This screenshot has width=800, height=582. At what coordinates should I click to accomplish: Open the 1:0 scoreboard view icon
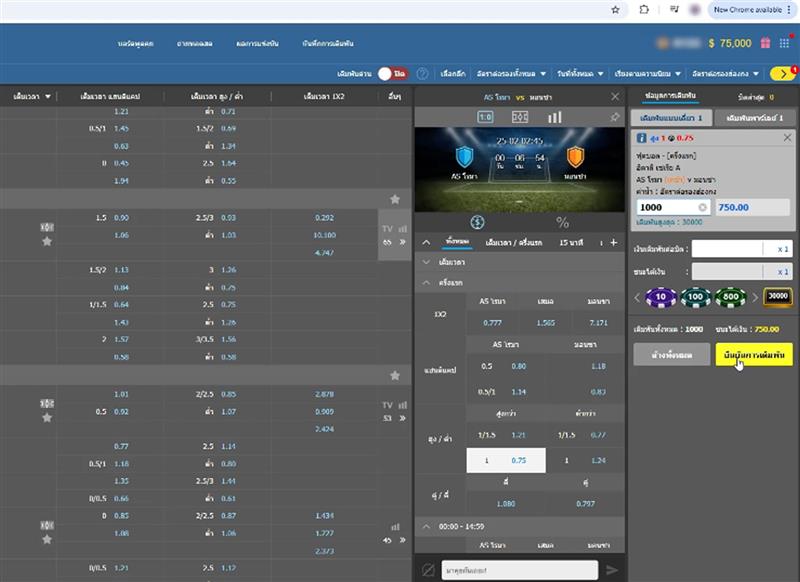[485, 117]
